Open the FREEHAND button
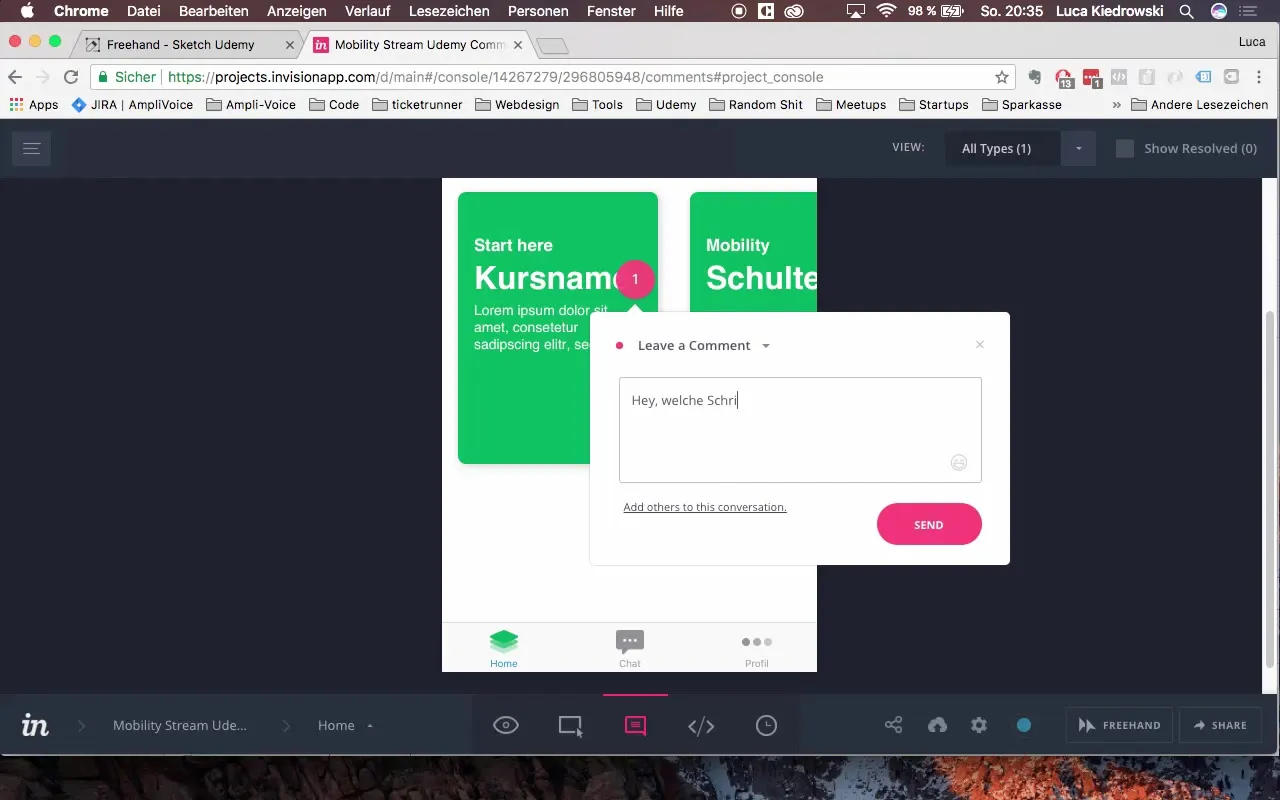 point(1119,726)
